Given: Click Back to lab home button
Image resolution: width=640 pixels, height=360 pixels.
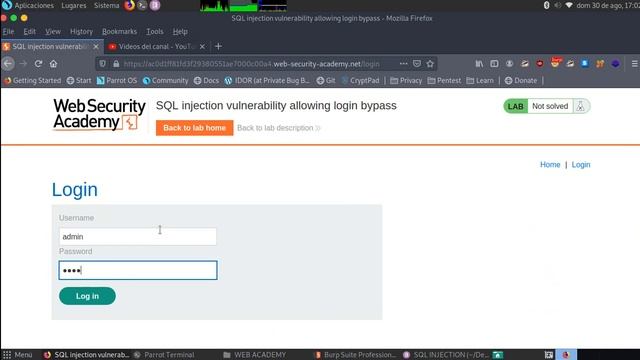Looking at the screenshot, I should pyautogui.click(x=194, y=128).
